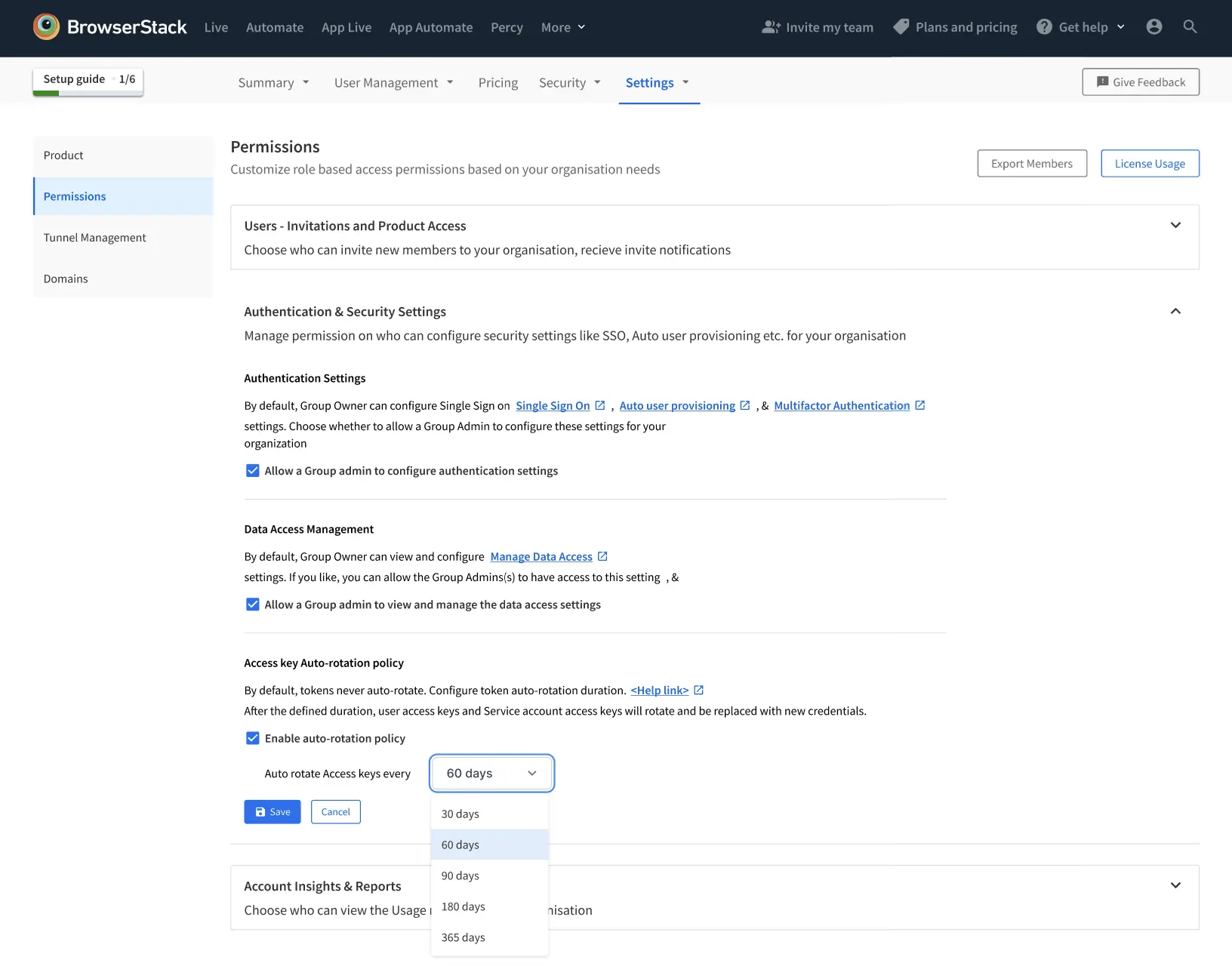Open the Setup guide 1/6 progress widget
This screenshot has height=969, width=1232.
coord(88,82)
